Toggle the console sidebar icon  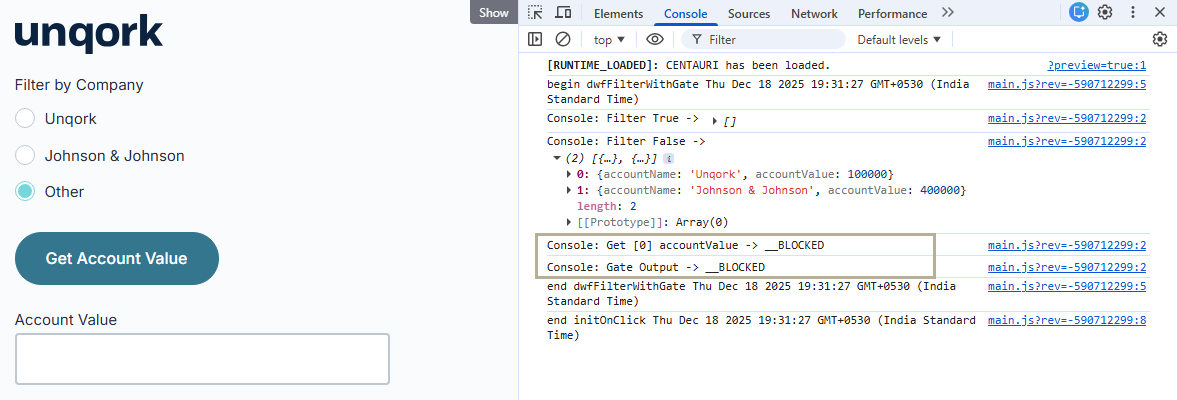tap(534, 39)
